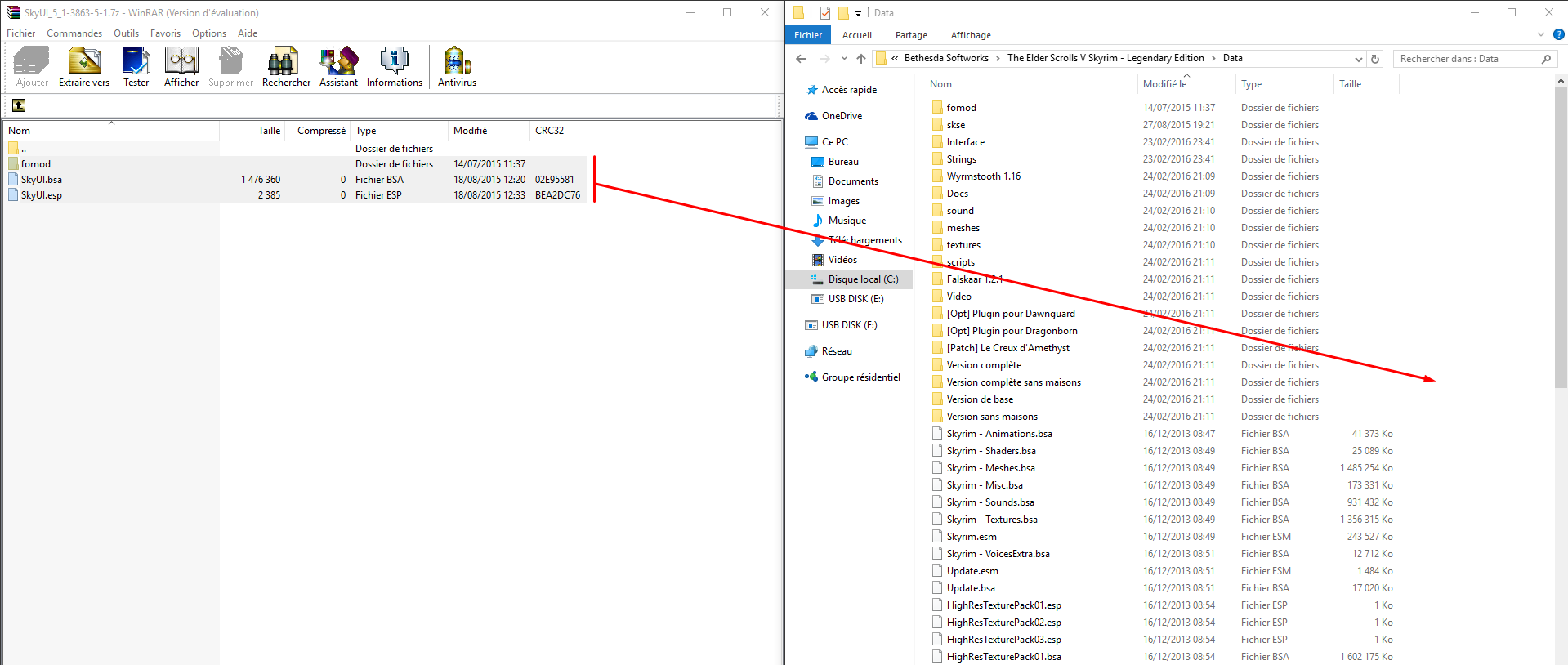Sort Explorer list by Modifié le
Viewport: 1568px width, 665px height.
1186,84
